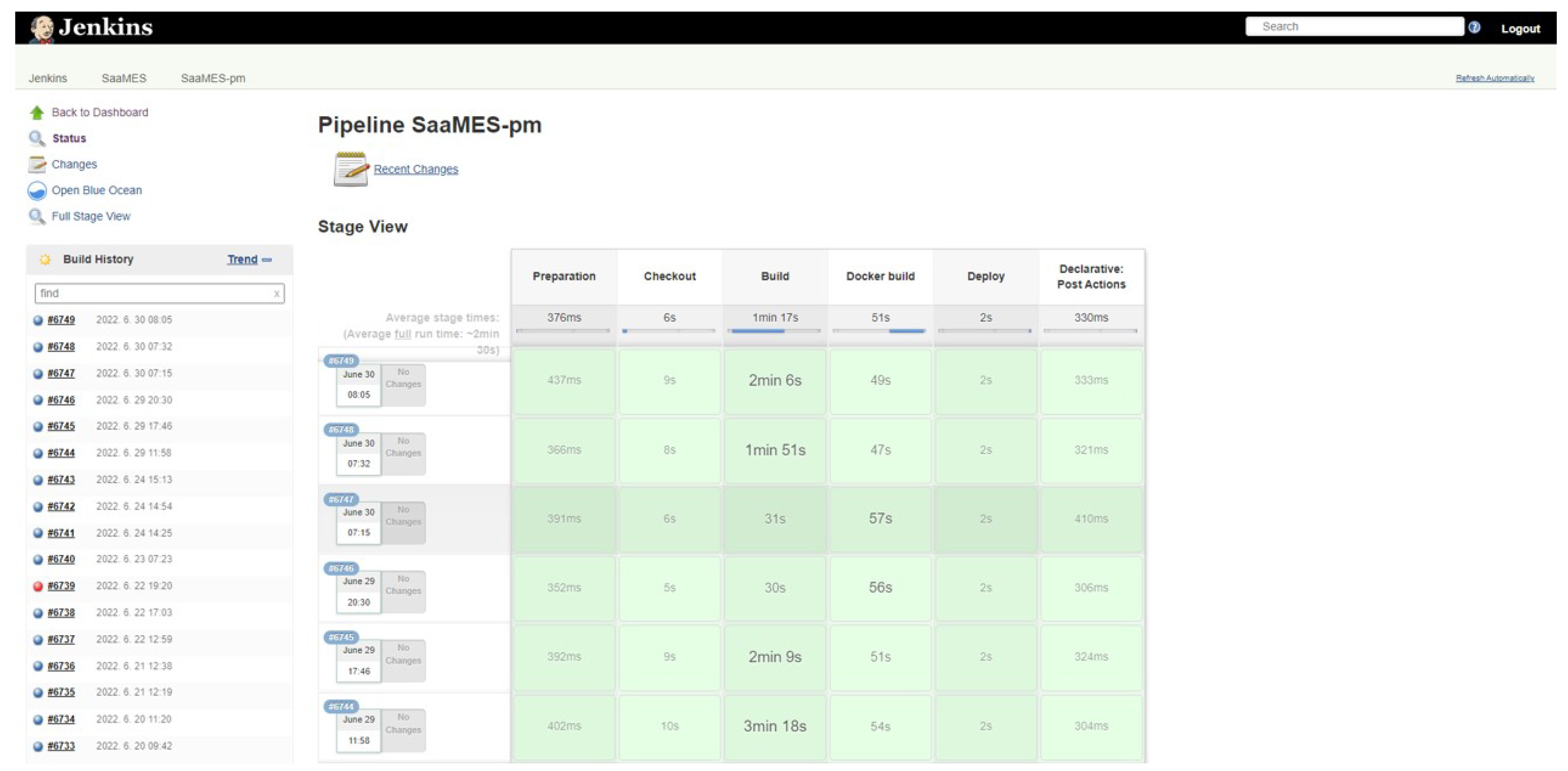Open the SaaMES breadcrumb item
1568x771 pixels.
(124, 79)
